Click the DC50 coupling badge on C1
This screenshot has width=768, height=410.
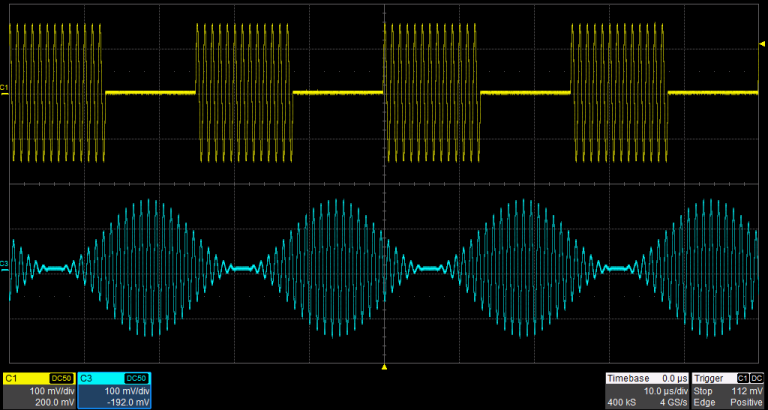62,379
